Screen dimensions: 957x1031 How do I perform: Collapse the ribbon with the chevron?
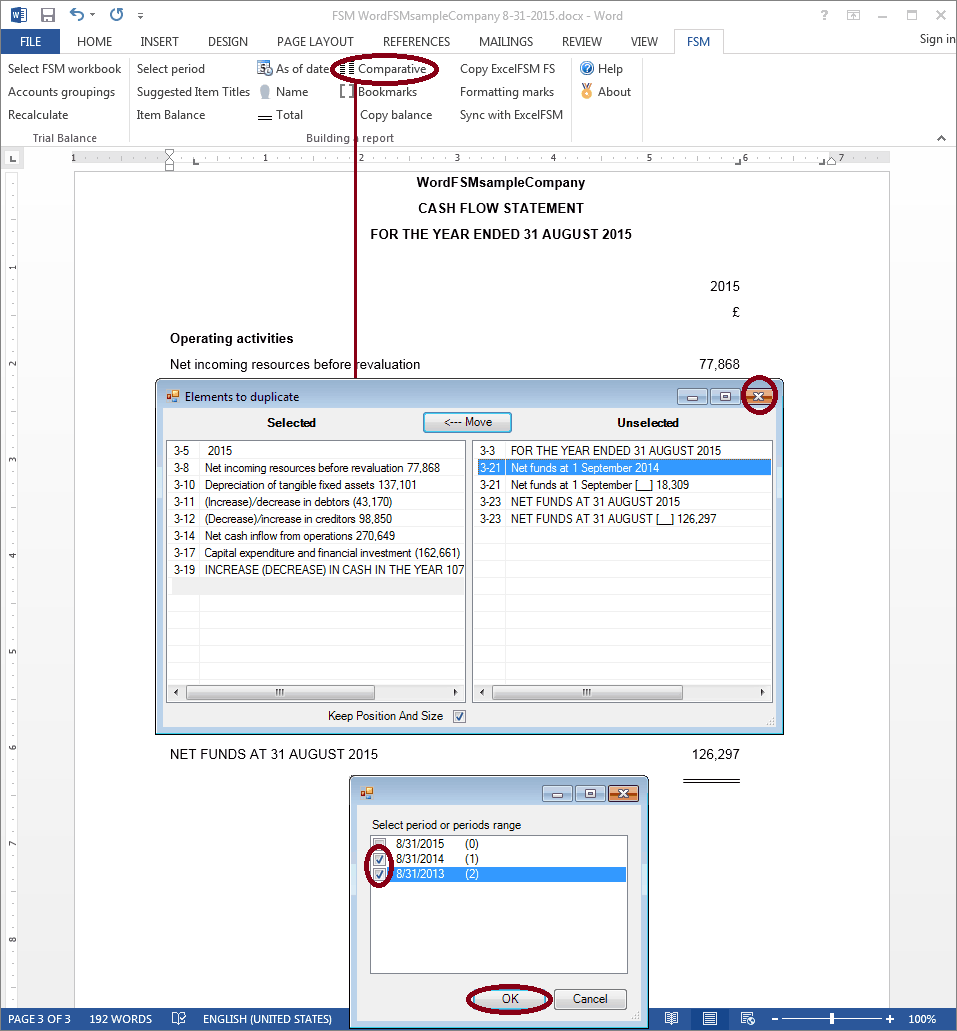click(941, 138)
